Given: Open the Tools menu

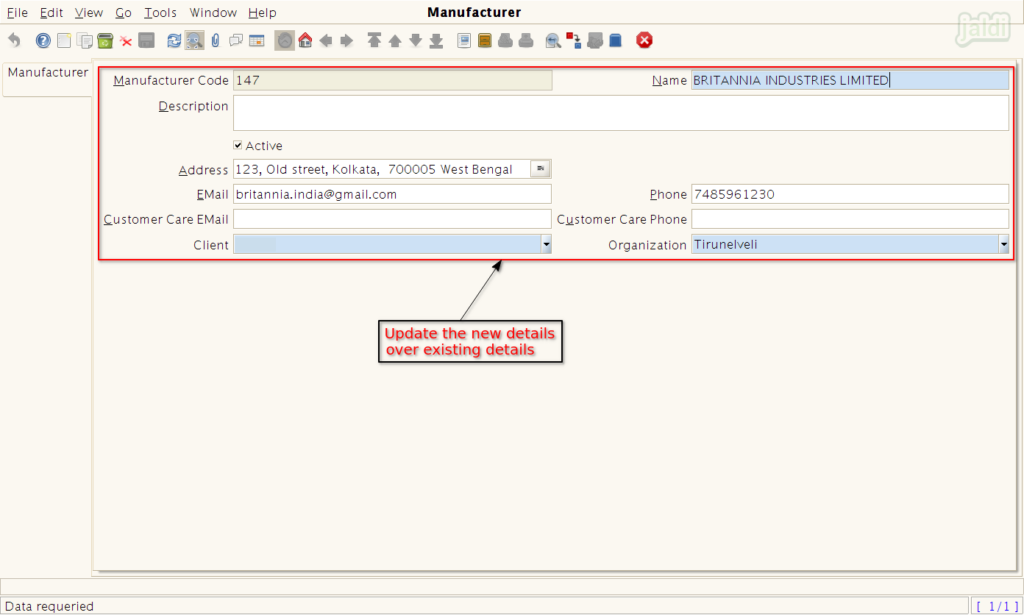Looking at the screenshot, I should click(x=161, y=12).
